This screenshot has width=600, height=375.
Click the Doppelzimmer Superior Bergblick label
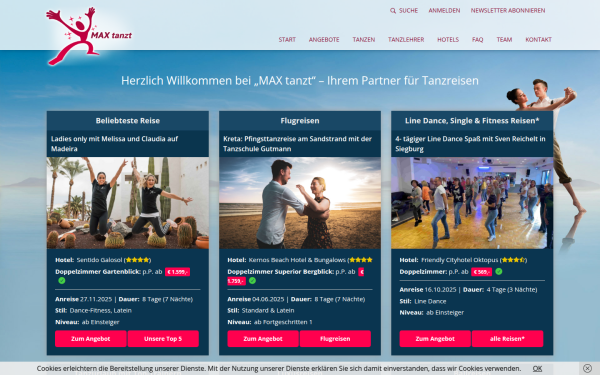point(280,272)
